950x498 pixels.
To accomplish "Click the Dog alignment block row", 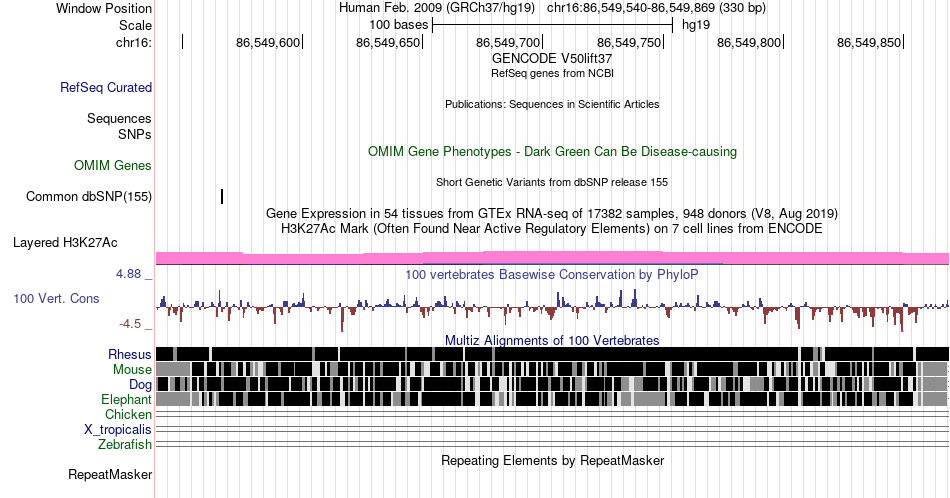I will [x=552, y=384].
